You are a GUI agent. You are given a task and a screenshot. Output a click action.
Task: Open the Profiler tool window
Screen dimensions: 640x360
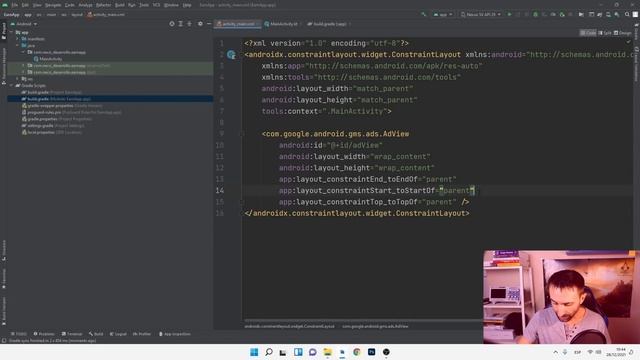point(142,334)
